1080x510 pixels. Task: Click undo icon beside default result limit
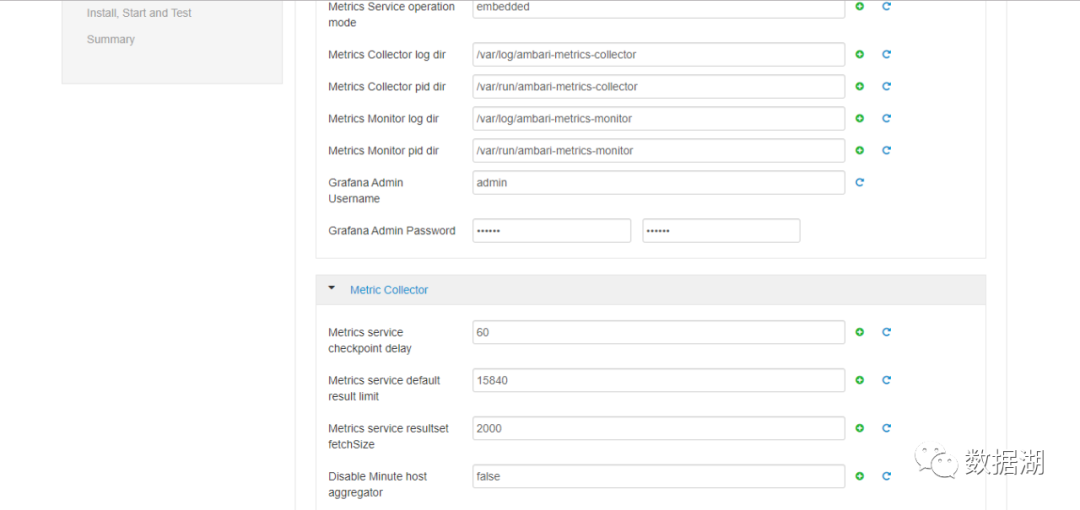886,380
